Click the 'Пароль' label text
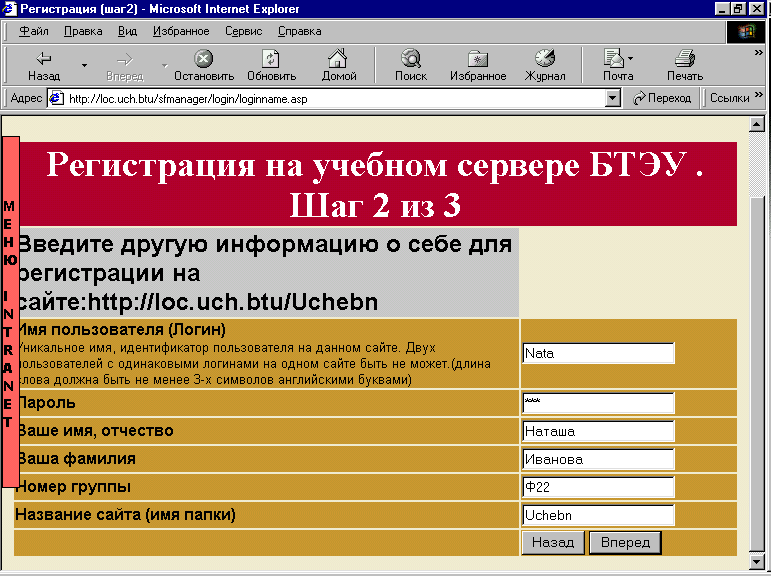This screenshot has height=576, width=771. pos(47,403)
